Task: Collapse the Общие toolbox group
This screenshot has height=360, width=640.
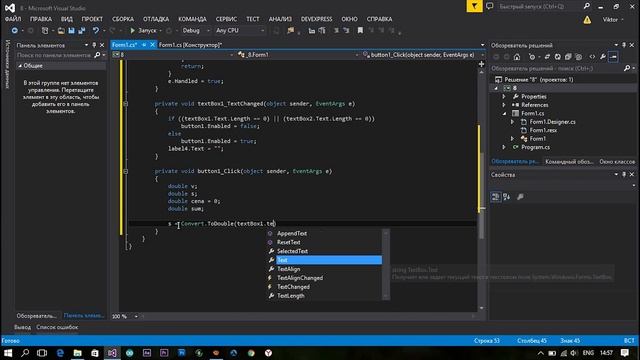Action: [x=20, y=66]
